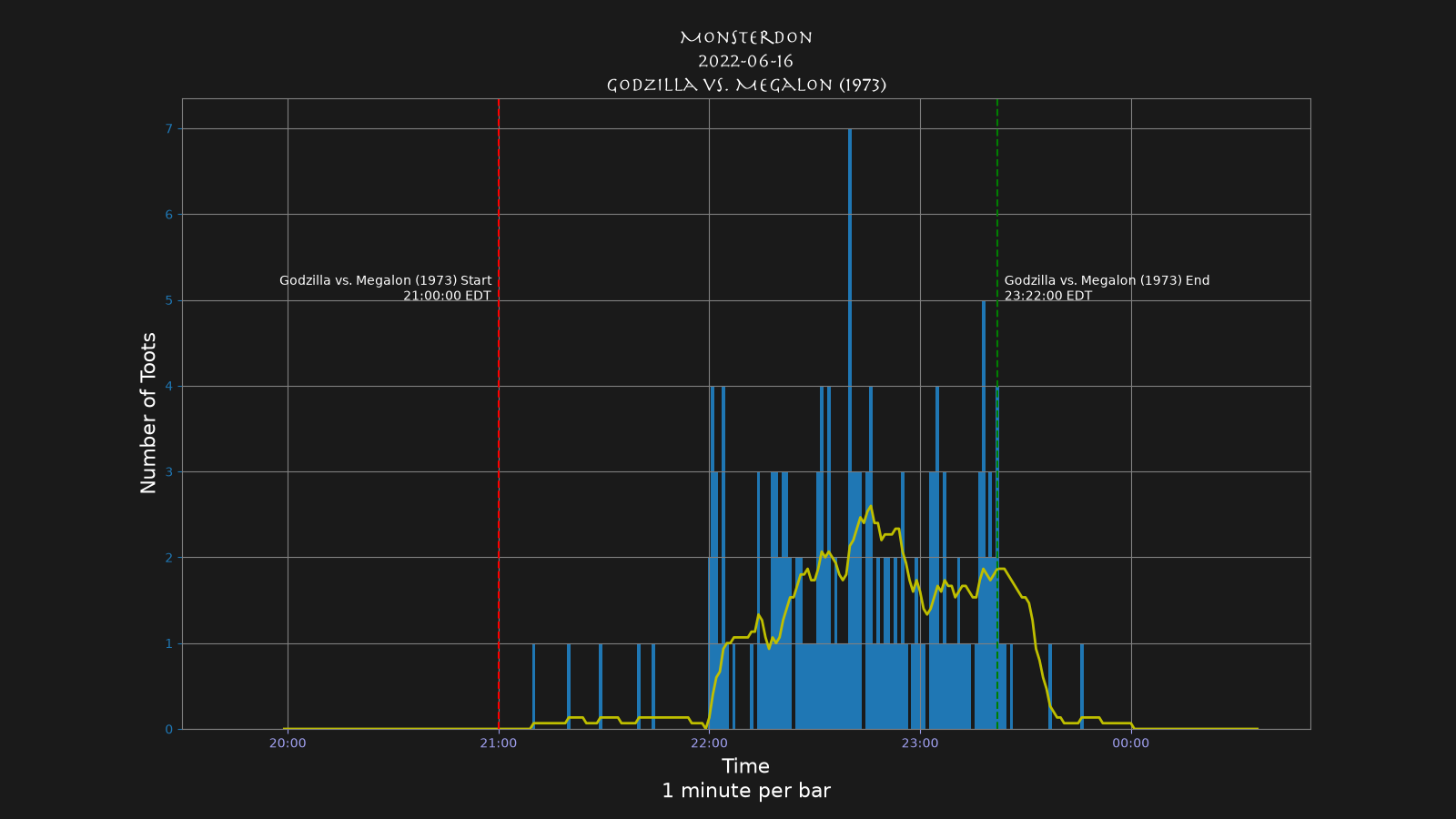This screenshot has height=819, width=1456.
Task: Click the y-axis tick label "7"
Action: coord(168,129)
